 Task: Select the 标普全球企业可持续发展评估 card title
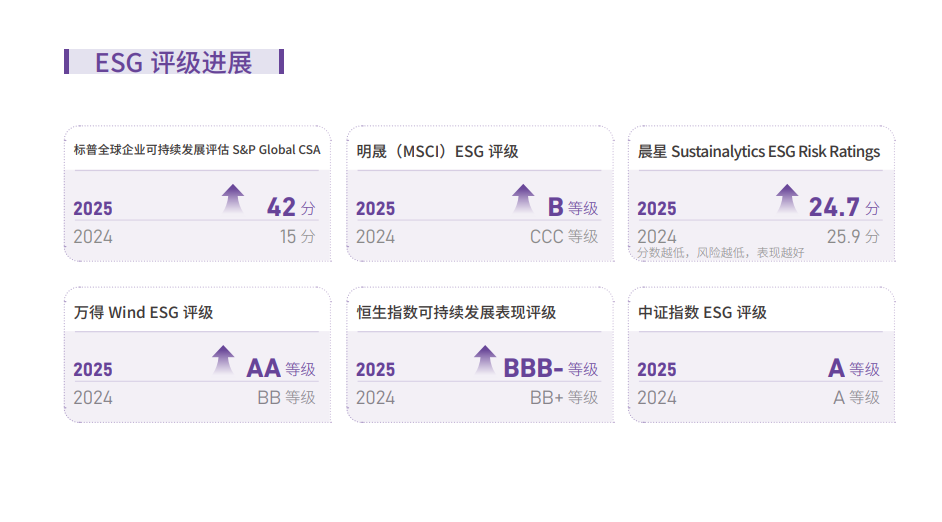point(197,150)
